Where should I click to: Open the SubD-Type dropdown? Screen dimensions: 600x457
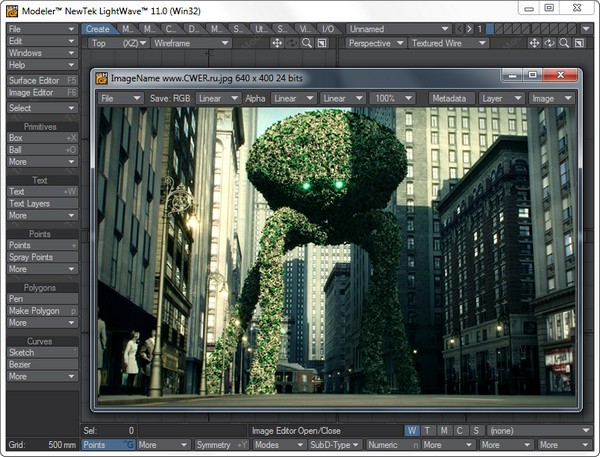(x=335, y=445)
